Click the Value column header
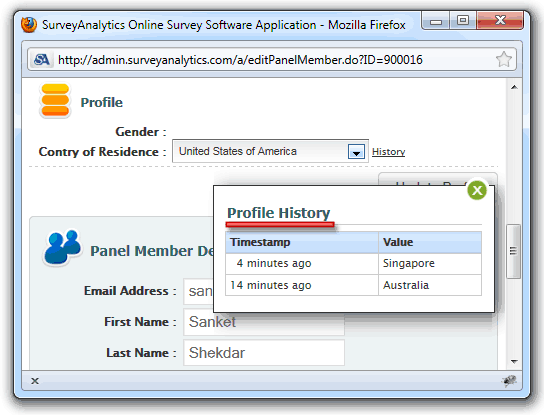 pos(430,242)
